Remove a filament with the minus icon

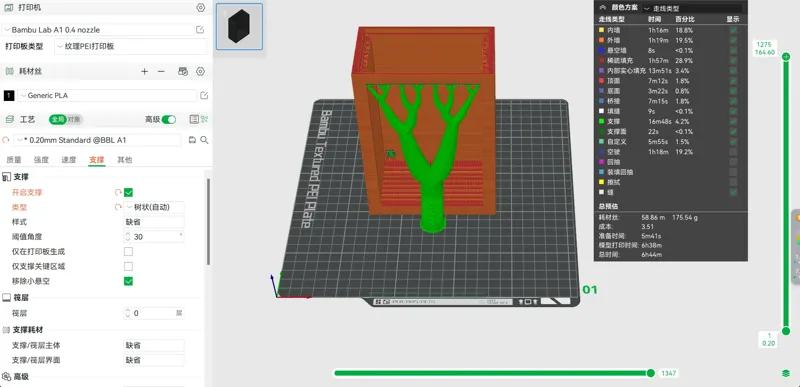[161, 71]
